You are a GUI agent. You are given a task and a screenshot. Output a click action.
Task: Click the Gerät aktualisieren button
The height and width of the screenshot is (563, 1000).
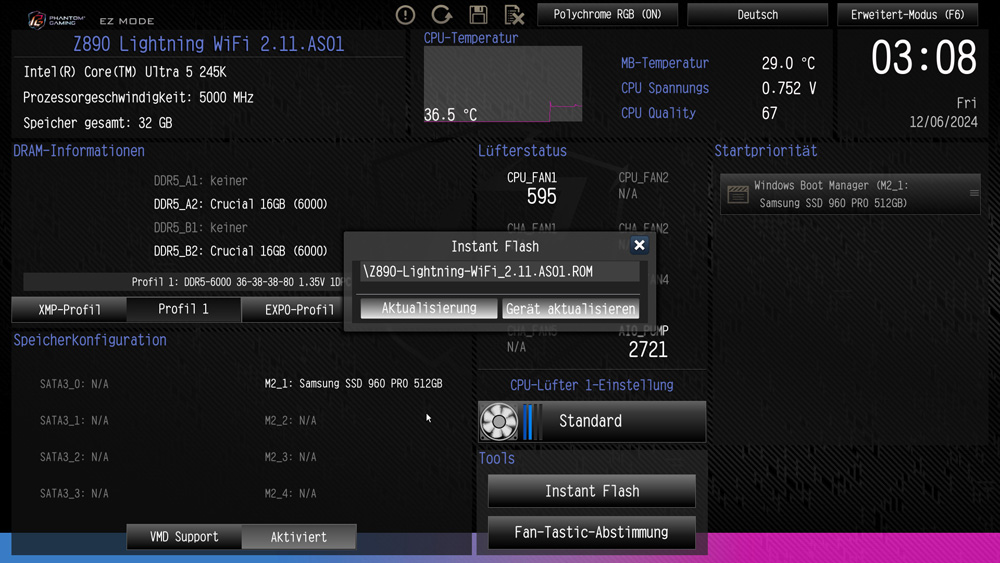[x=571, y=309]
